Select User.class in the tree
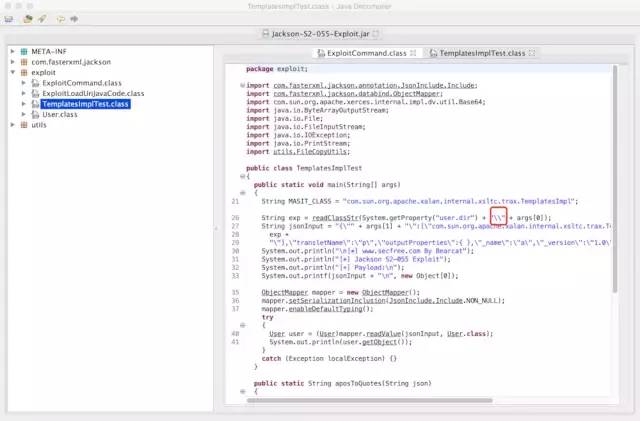The height and width of the screenshot is (421, 640). (x=60, y=115)
